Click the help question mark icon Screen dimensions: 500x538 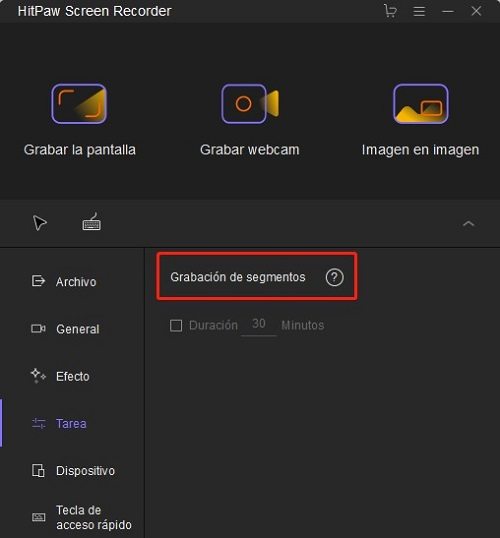click(335, 277)
